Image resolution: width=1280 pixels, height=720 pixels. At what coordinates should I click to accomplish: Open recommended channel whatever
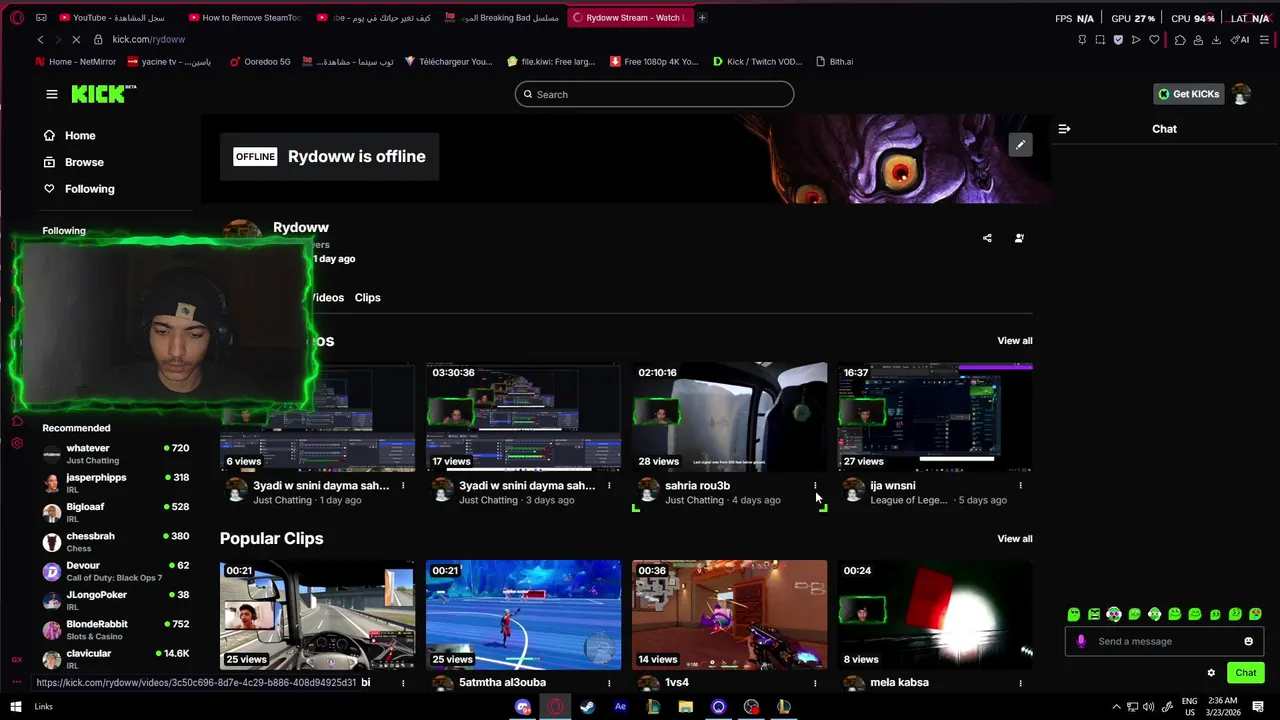(115, 454)
